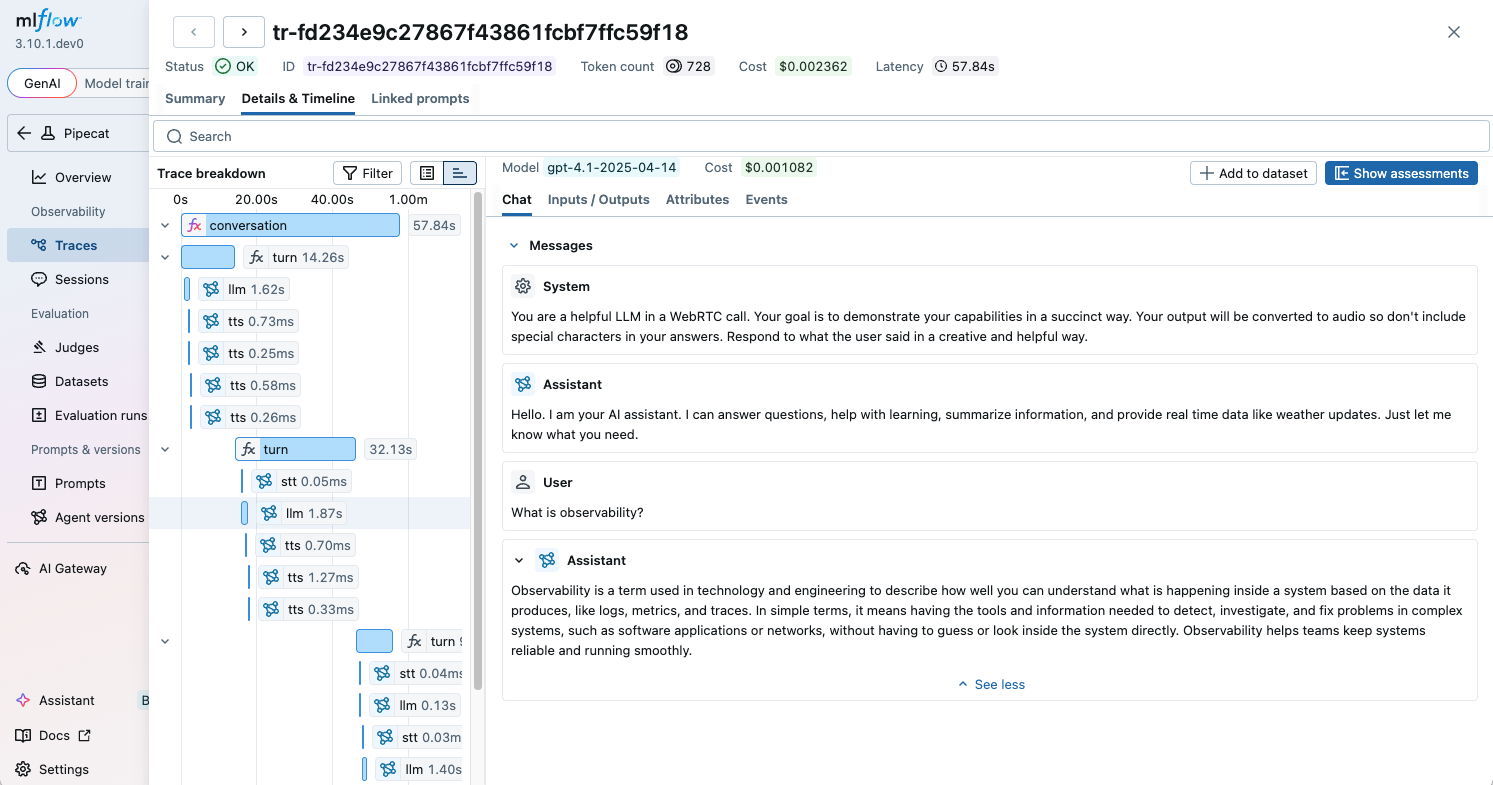Open the Prompts page

point(80,483)
